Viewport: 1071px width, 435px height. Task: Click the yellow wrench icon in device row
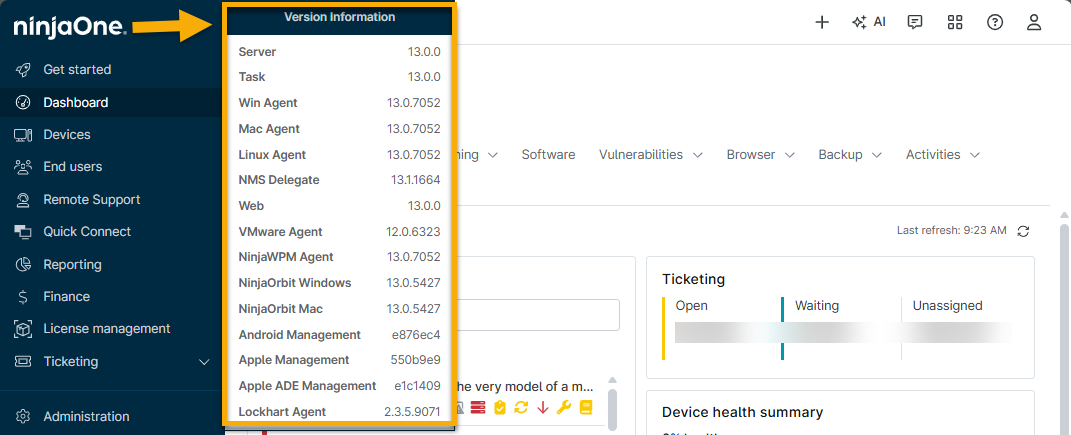coord(564,408)
